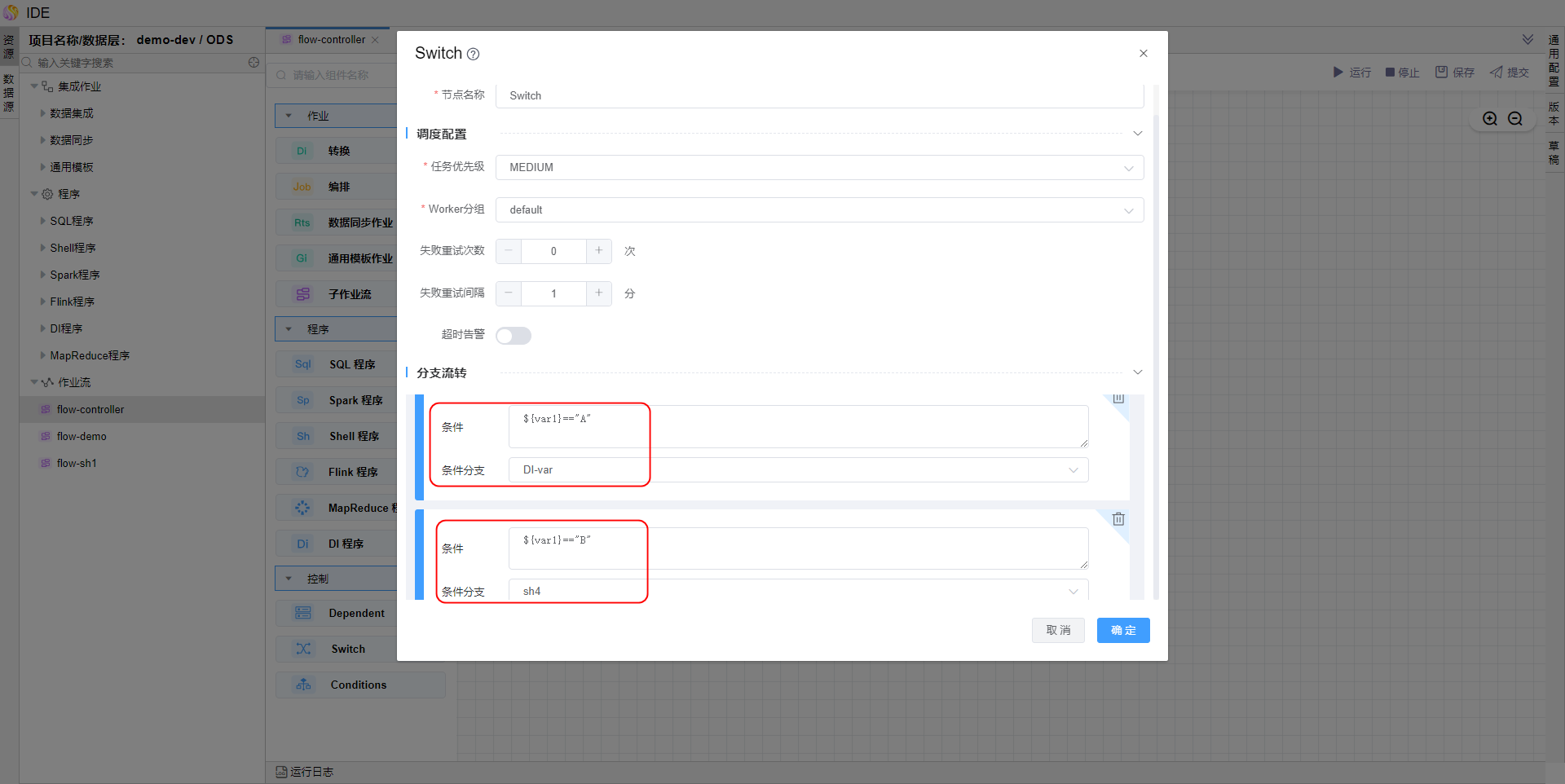Toggle the timeout alarm (超时告警) switch

pyautogui.click(x=514, y=336)
